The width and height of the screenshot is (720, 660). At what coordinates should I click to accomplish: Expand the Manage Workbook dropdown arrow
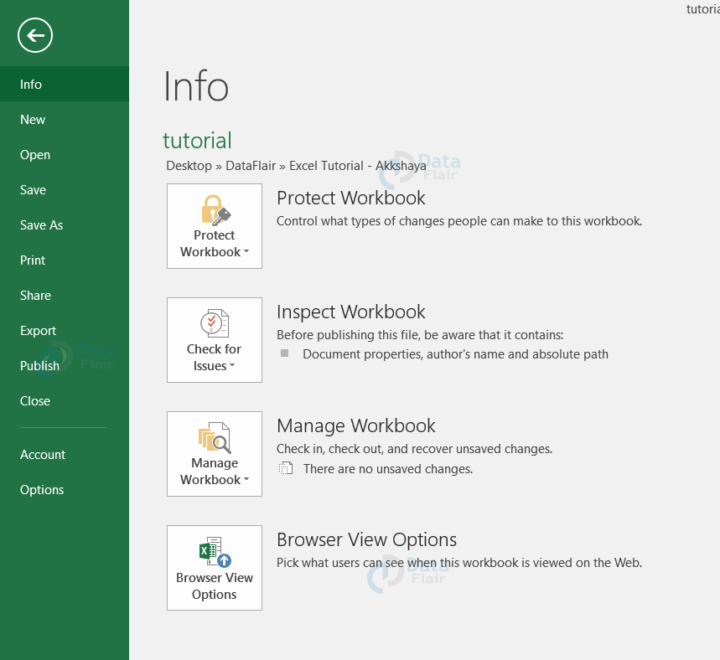tap(247, 479)
